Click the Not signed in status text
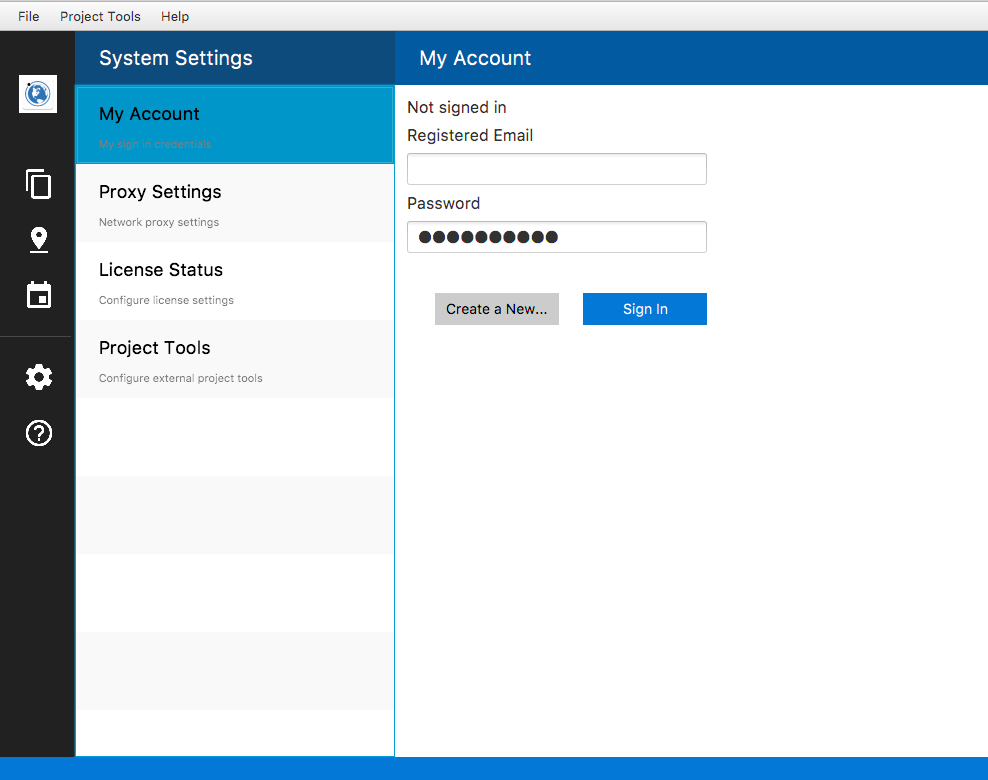Viewport: 988px width, 780px height. [457, 108]
